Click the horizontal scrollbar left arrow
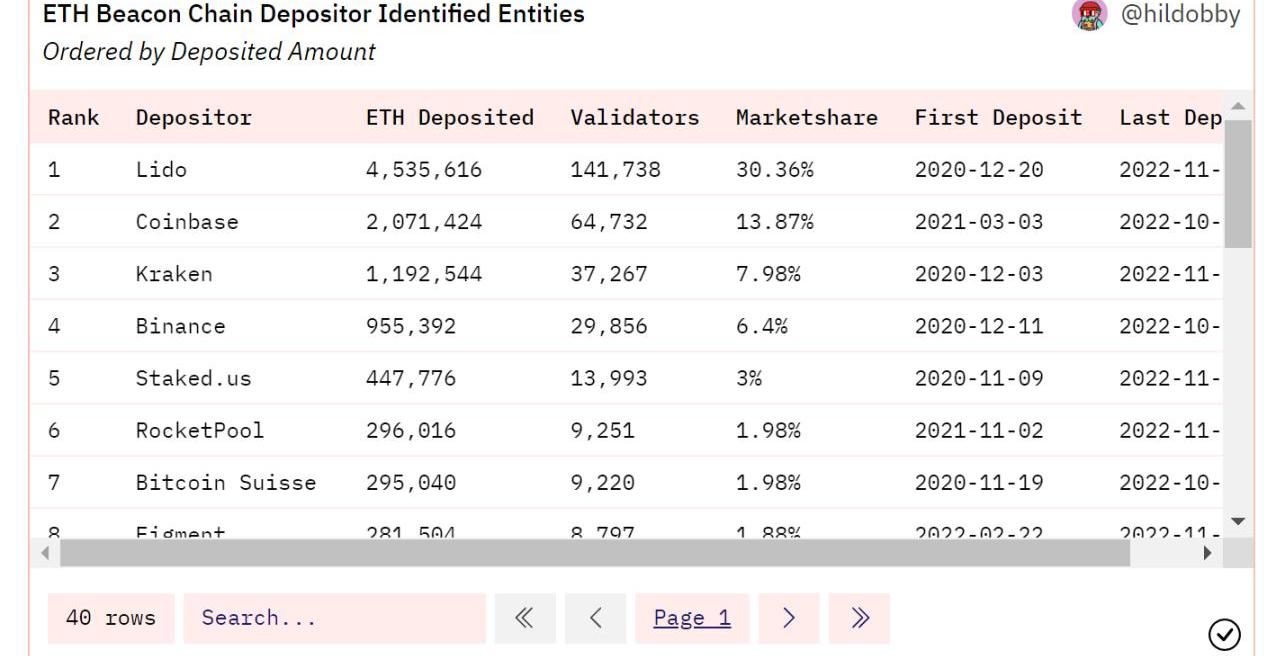 pyautogui.click(x=45, y=553)
